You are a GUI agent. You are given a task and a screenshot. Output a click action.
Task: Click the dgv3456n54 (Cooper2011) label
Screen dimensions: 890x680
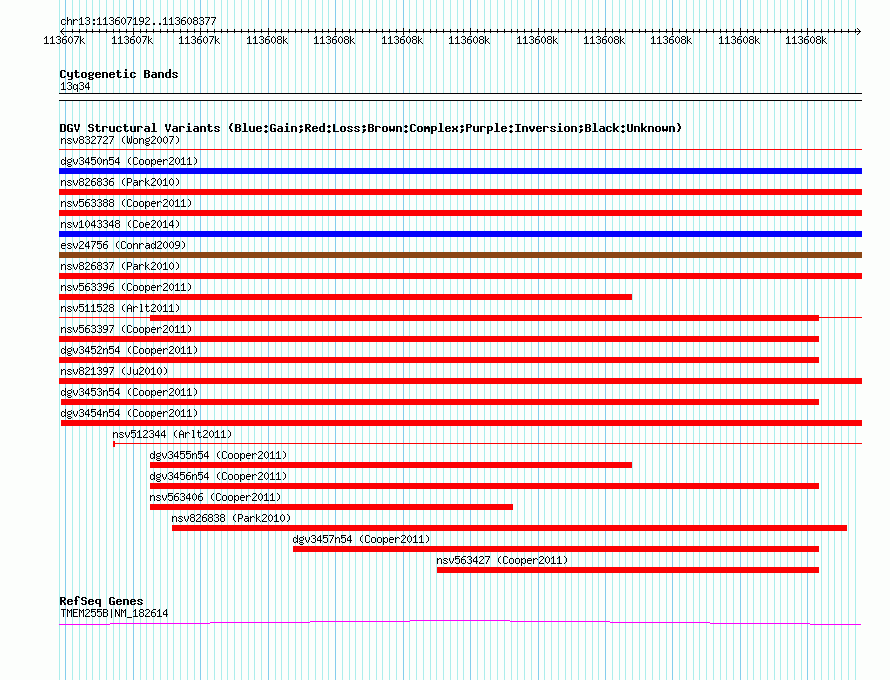(x=218, y=476)
